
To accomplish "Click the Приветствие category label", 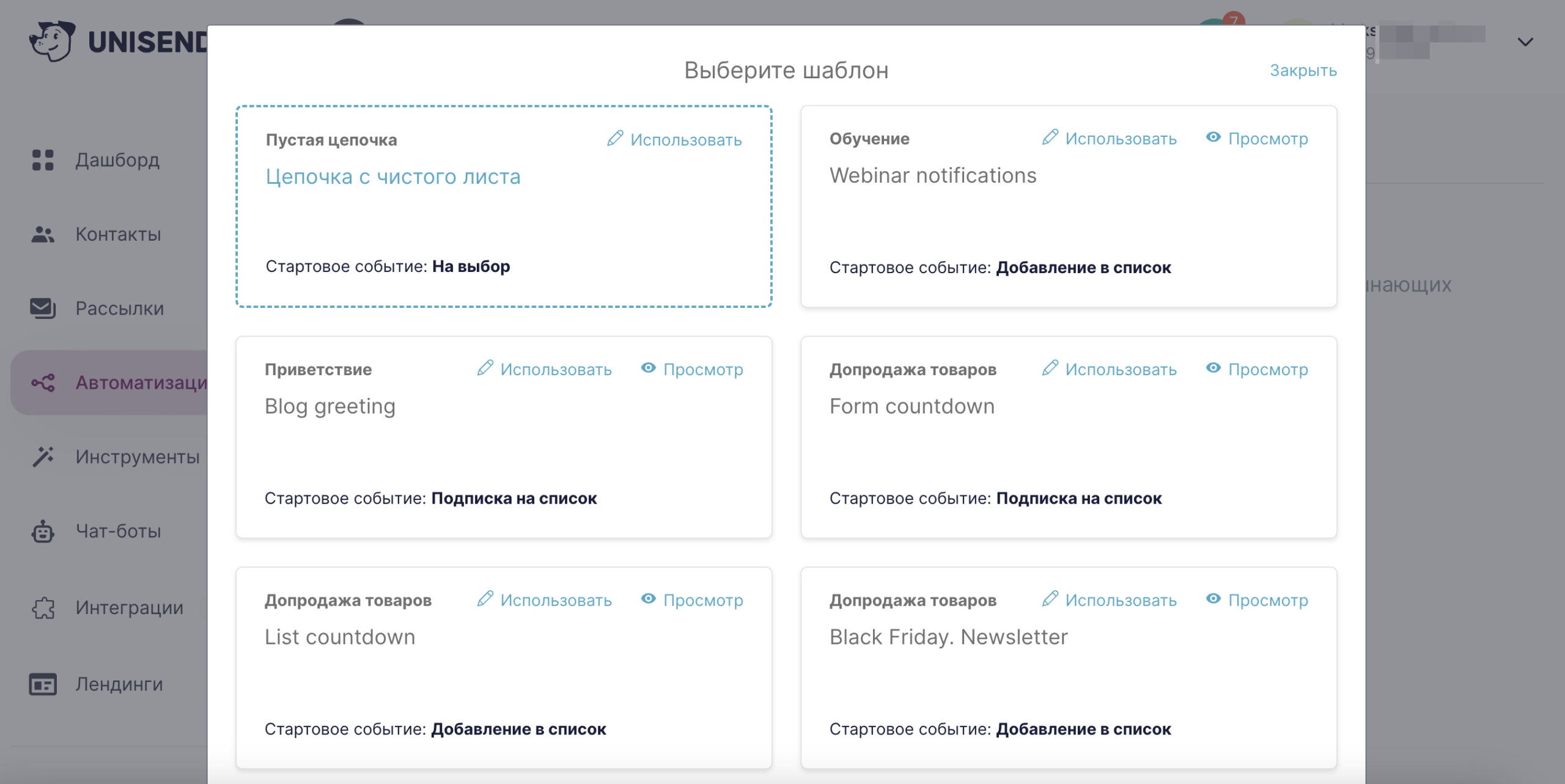I will point(318,370).
